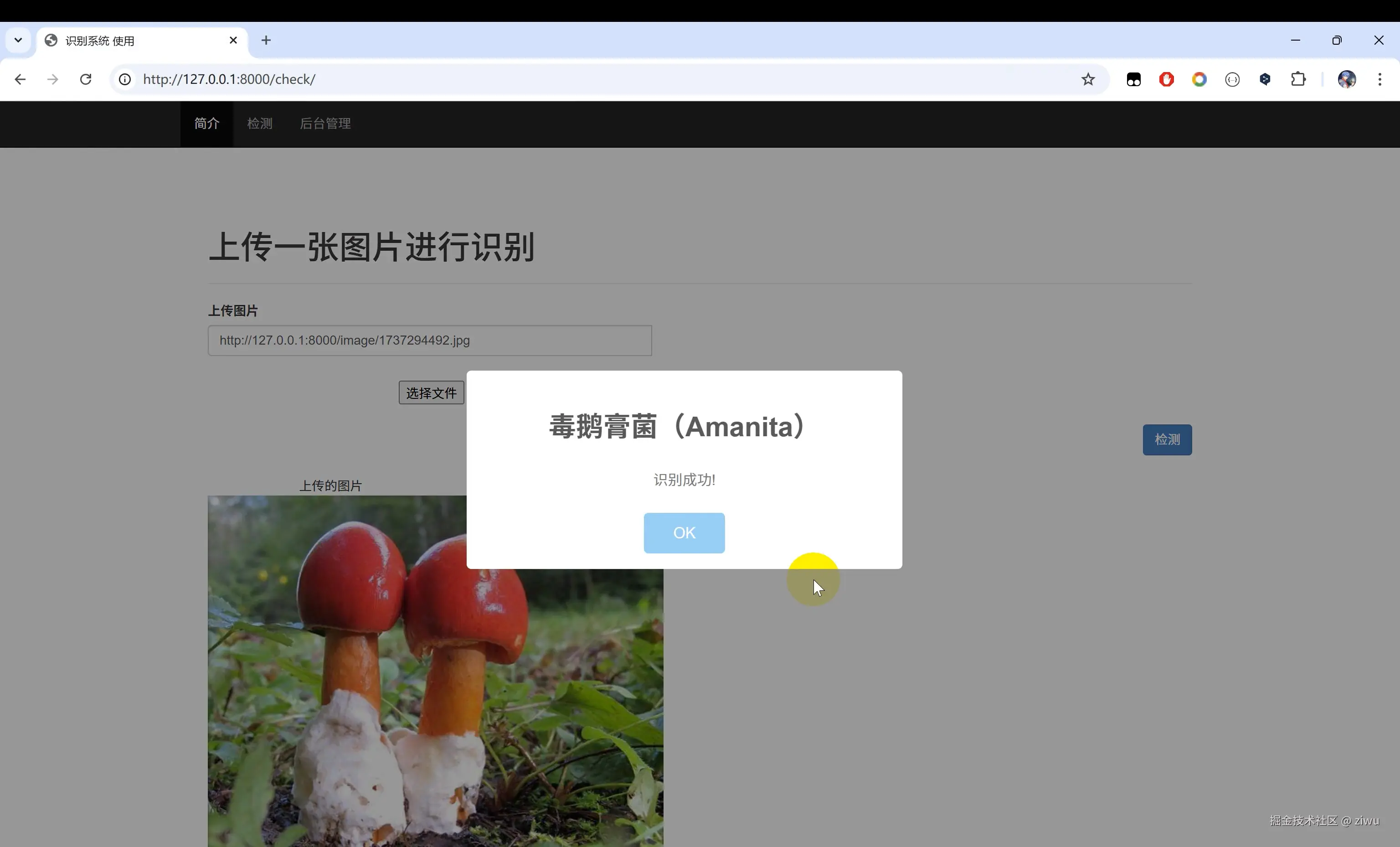The width and height of the screenshot is (1400, 847).
Task: Click the 选择文件 file button
Action: tap(431, 393)
